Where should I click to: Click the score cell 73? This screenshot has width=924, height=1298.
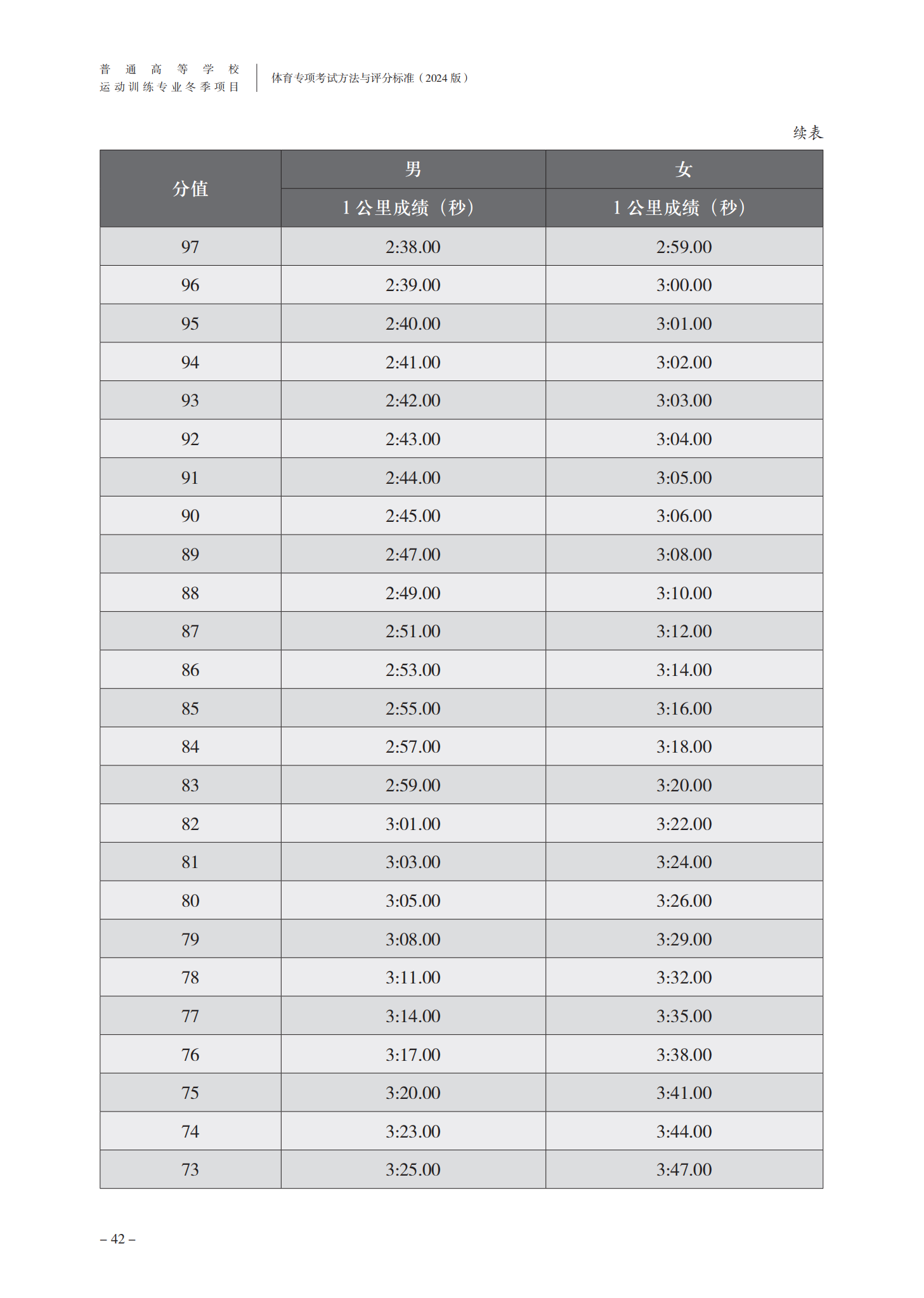pos(190,1169)
